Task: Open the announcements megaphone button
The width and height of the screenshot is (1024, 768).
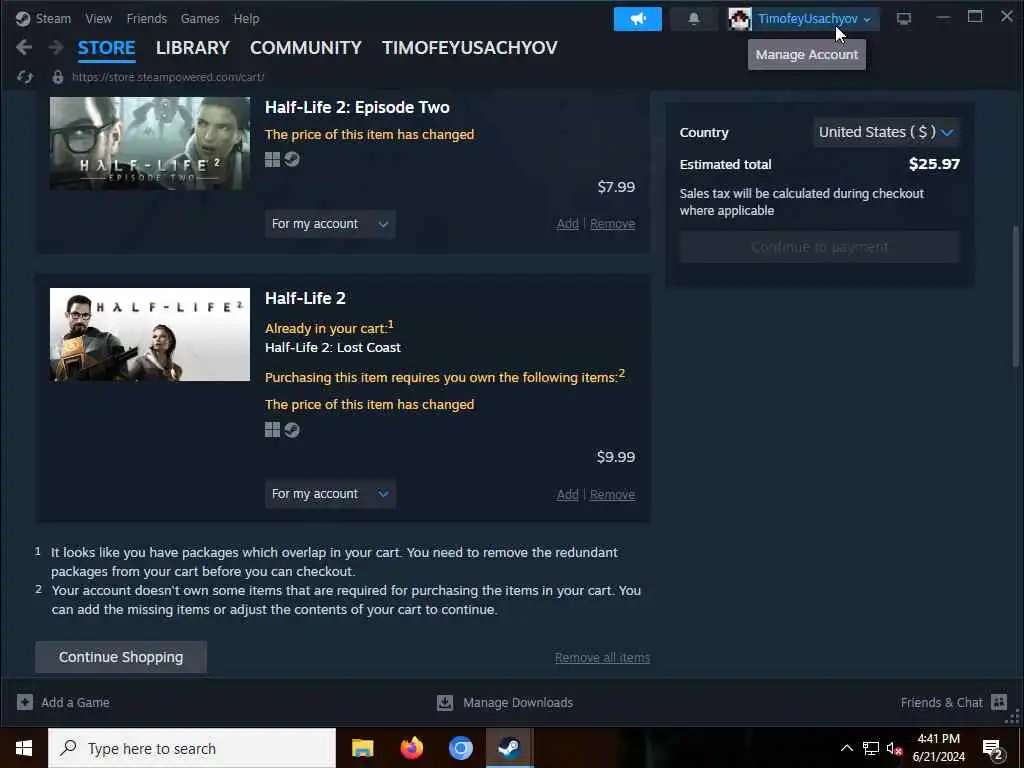Action: tap(637, 19)
